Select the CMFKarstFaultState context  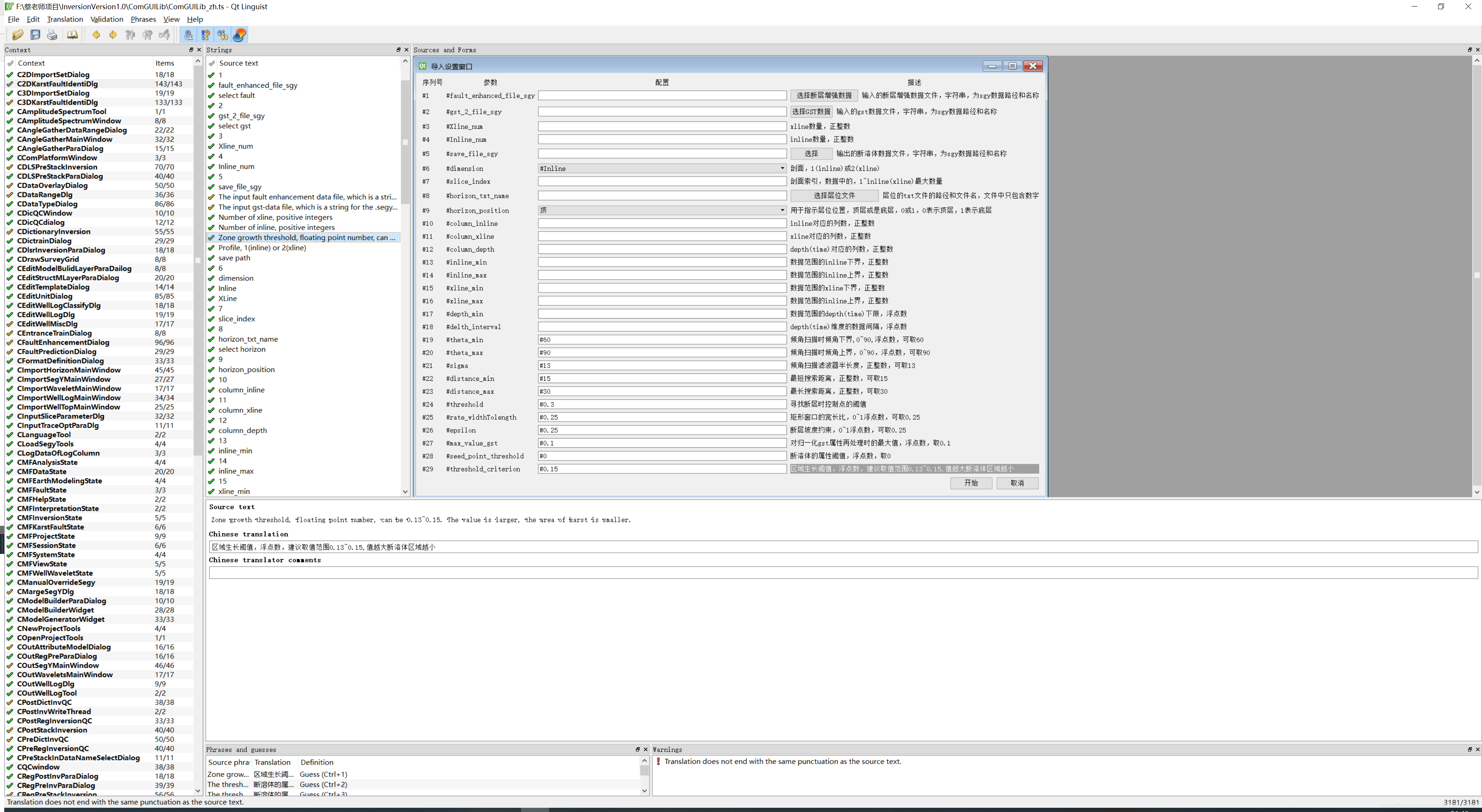(51, 527)
